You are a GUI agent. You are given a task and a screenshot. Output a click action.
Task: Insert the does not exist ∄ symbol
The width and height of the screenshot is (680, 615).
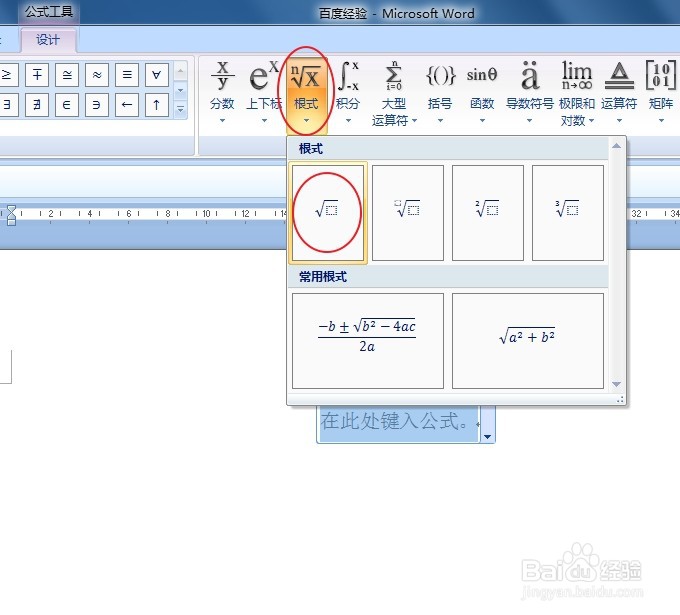(37, 105)
